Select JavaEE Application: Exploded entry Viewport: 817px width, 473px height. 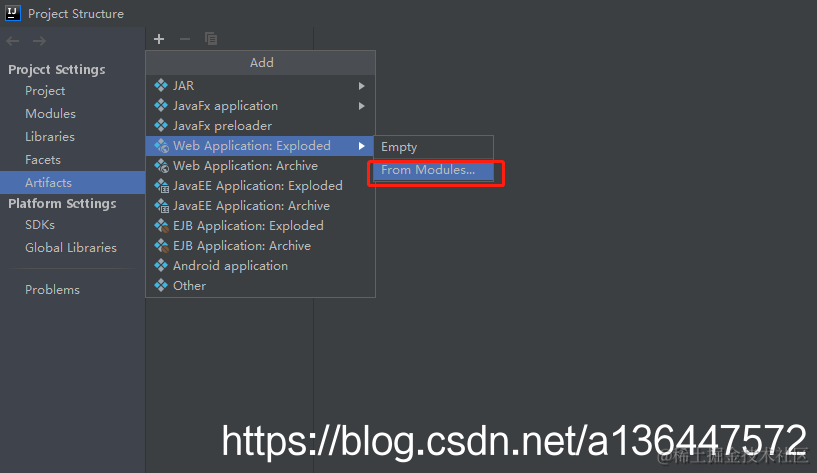point(260,185)
